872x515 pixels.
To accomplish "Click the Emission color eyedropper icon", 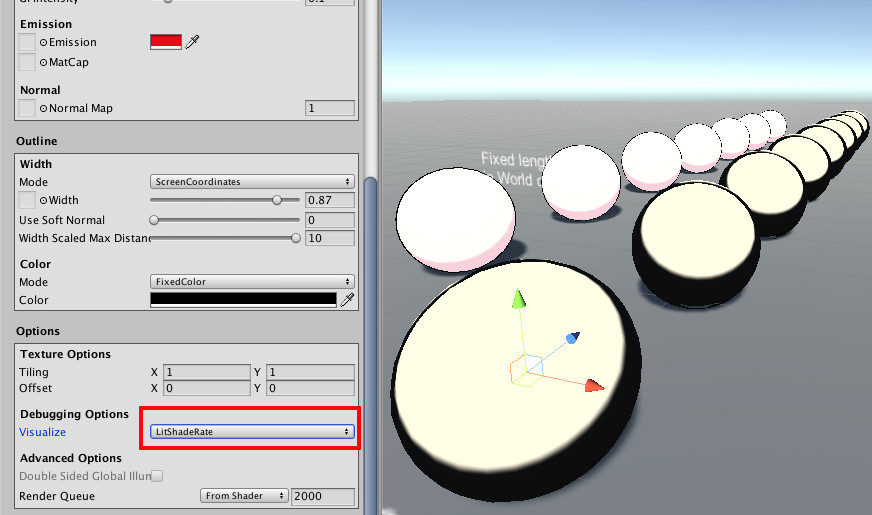I will tap(192, 42).
